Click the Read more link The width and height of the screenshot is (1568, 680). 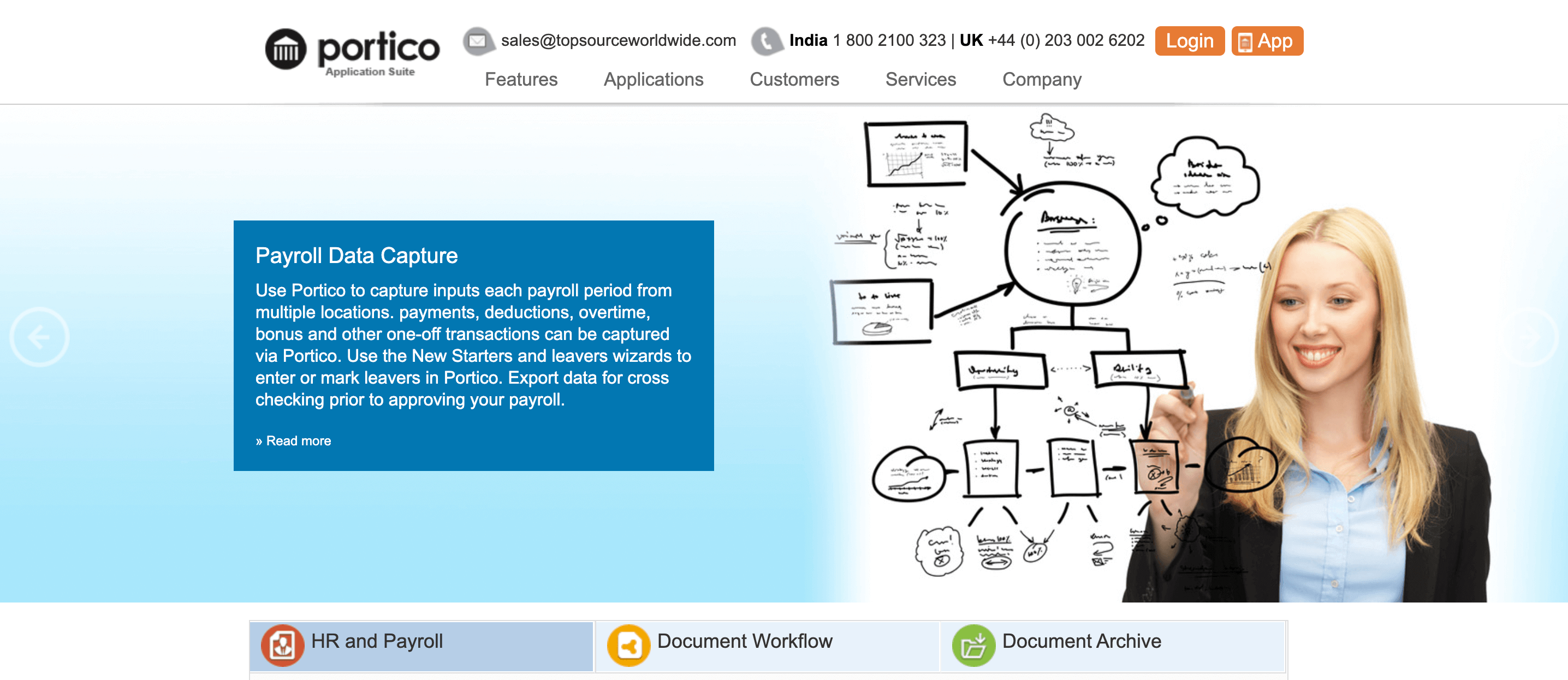(x=293, y=440)
